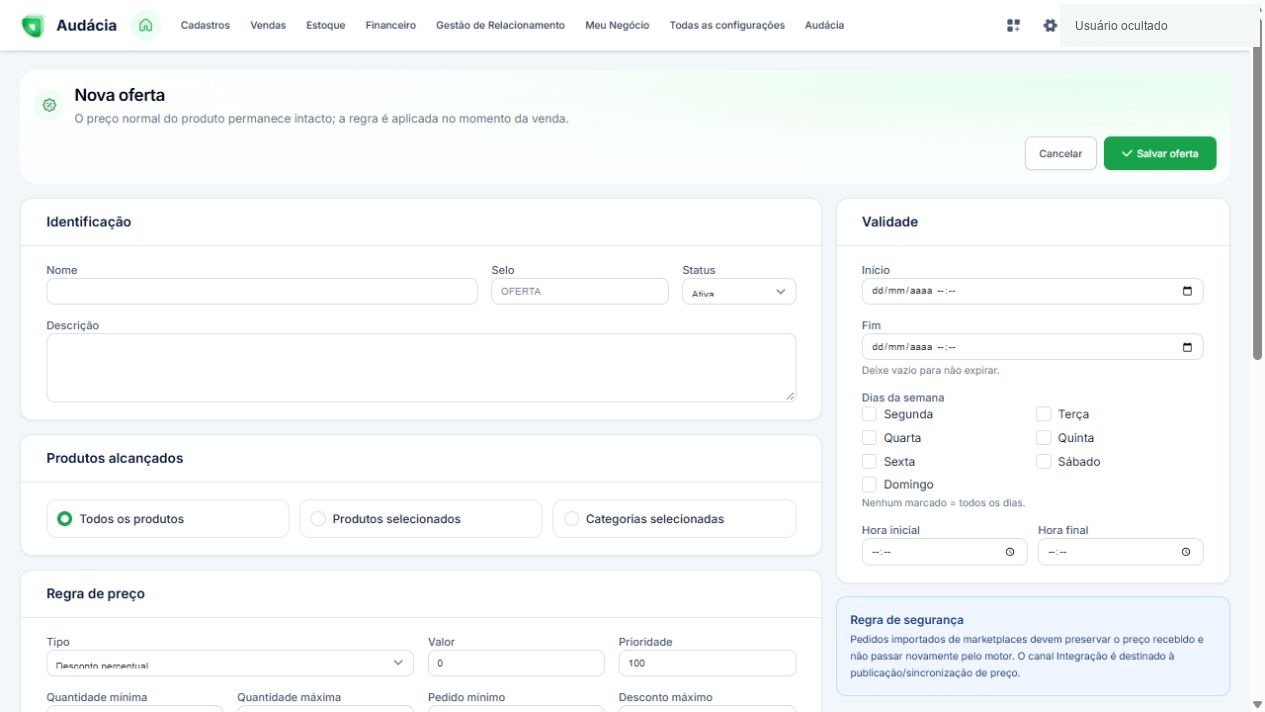1265x712 pixels.
Task: Enable the Quarta checkbox
Action: click(869, 438)
